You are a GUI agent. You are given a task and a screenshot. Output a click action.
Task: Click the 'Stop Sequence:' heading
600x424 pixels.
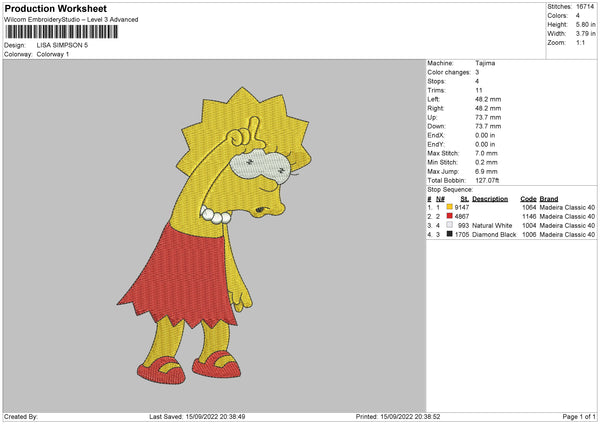[x=450, y=189]
